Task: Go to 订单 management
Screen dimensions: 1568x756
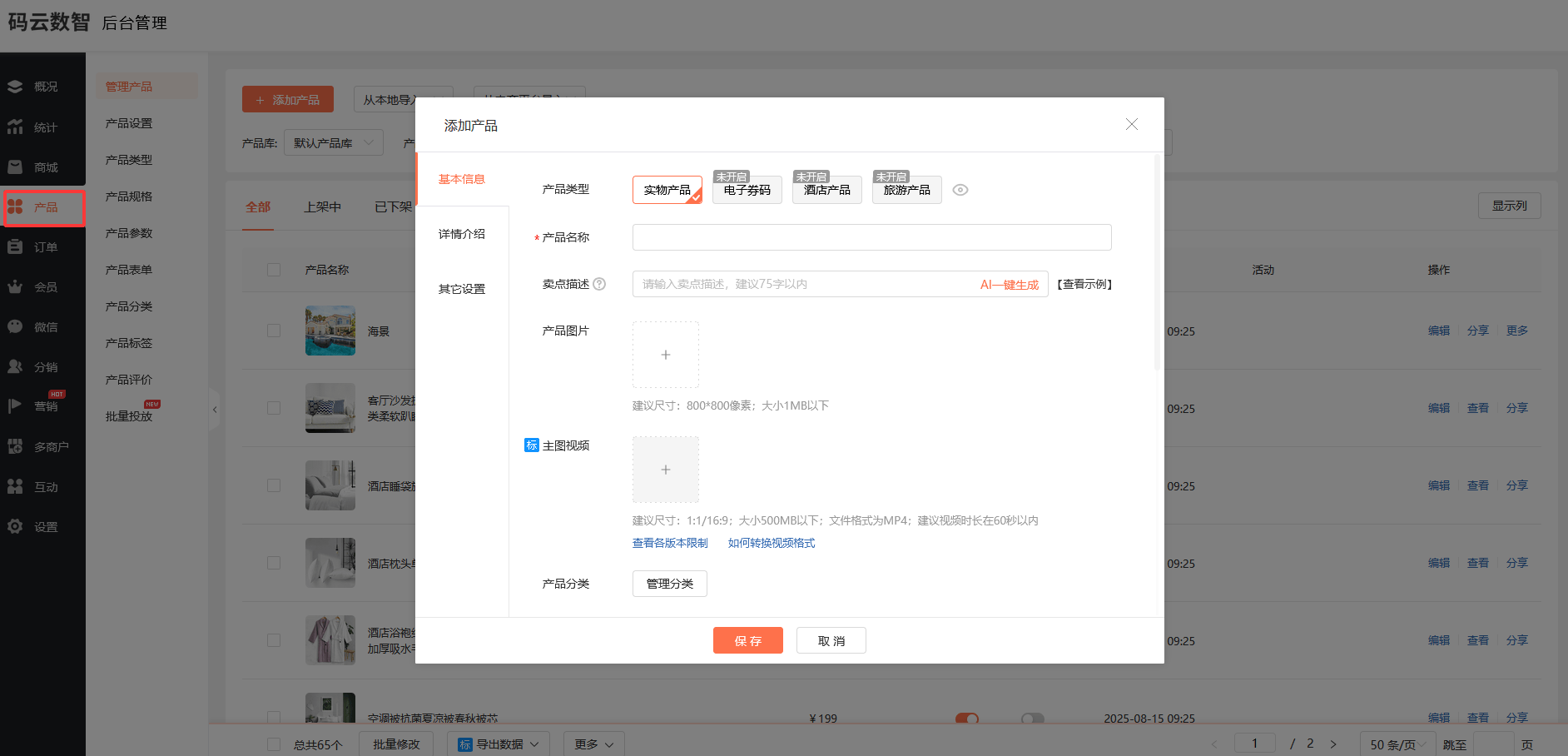Action: (x=42, y=246)
